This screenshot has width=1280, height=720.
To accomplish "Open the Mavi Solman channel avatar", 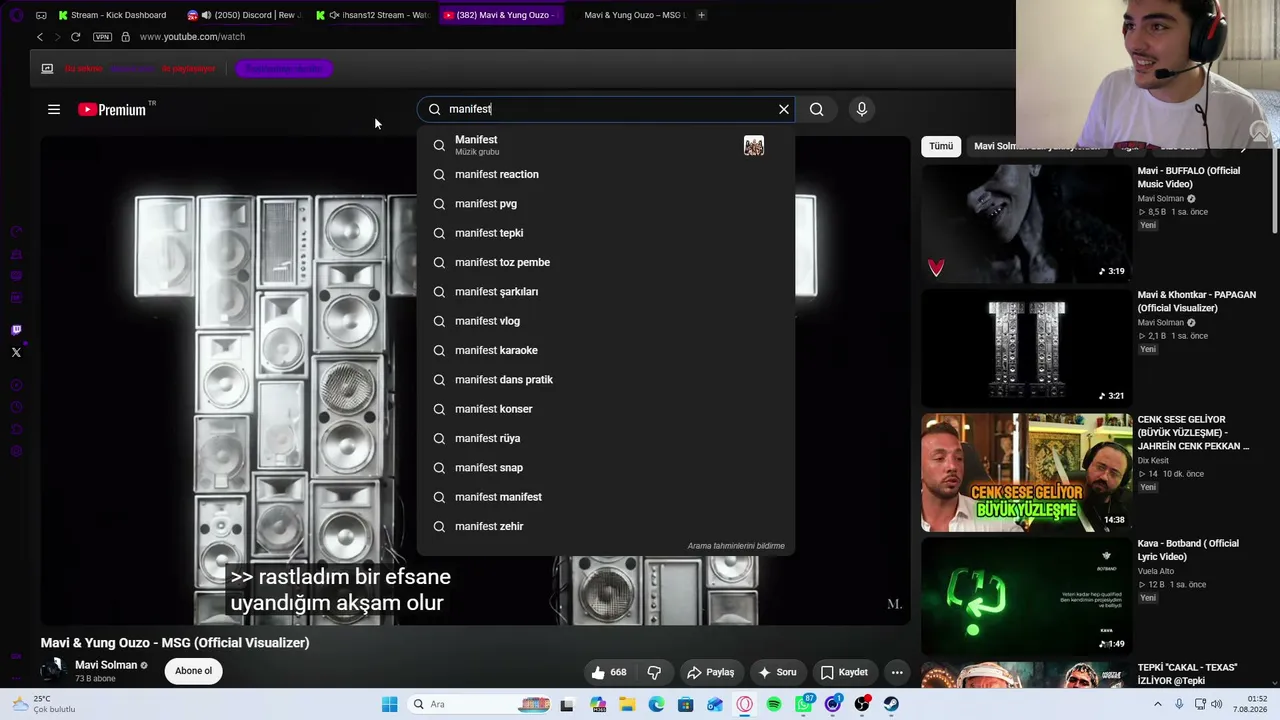I will [54, 671].
